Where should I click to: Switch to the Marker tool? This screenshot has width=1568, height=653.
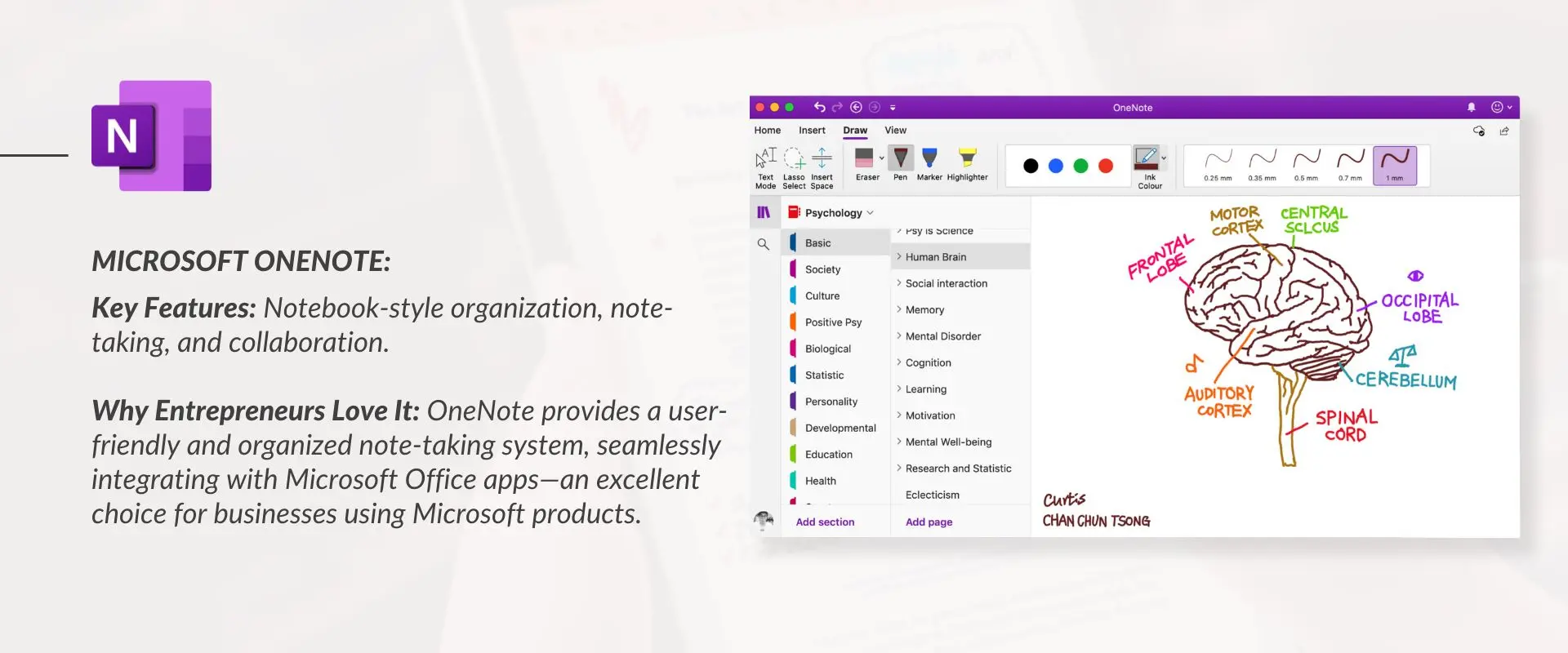click(x=929, y=164)
